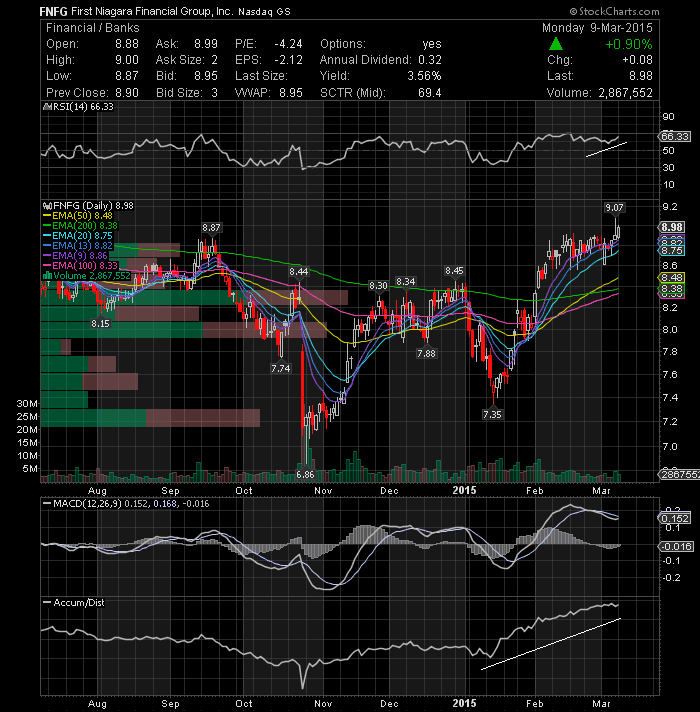Click the 6.86 low price annotation
The width and height of the screenshot is (700, 712).
[x=305, y=474]
